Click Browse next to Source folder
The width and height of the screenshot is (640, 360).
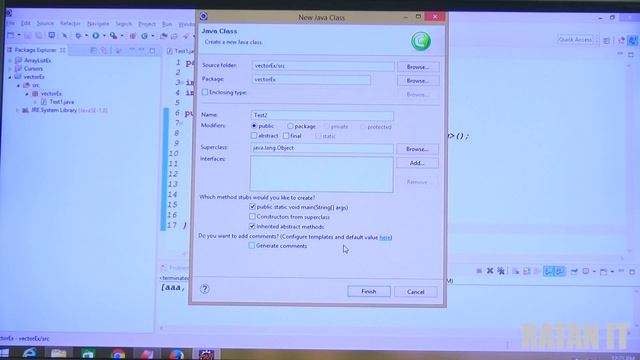pos(418,67)
